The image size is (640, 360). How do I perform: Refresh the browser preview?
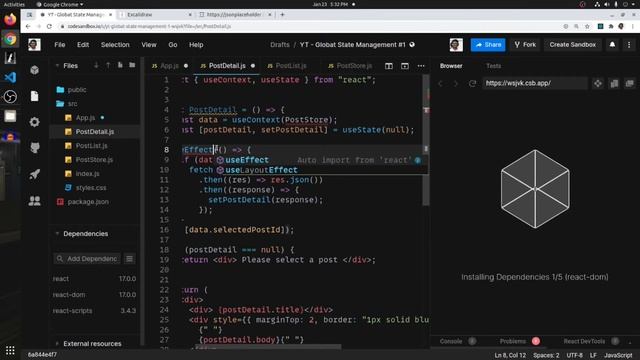click(x=472, y=83)
